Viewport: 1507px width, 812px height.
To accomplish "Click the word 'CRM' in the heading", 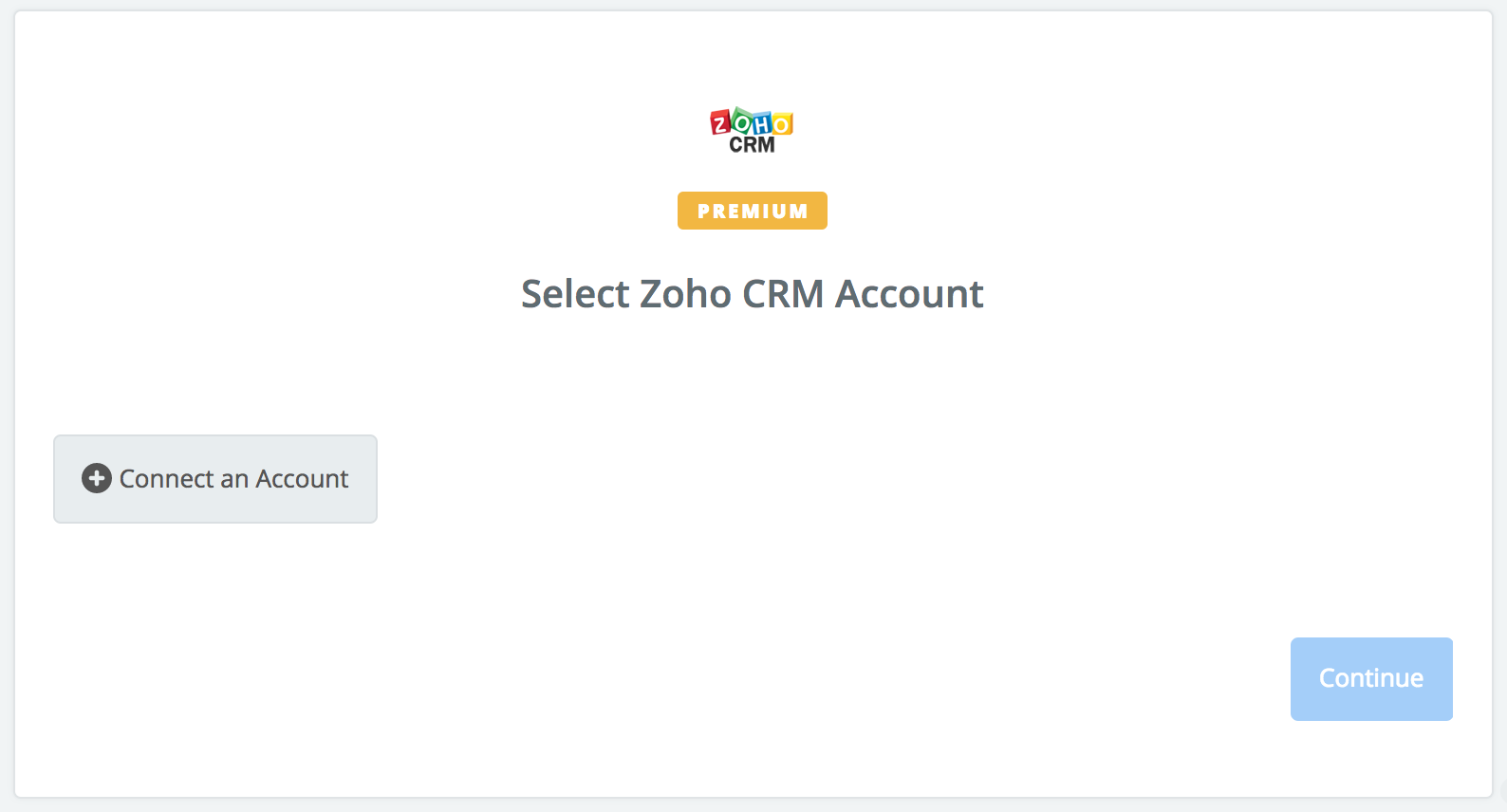I will (x=783, y=294).
